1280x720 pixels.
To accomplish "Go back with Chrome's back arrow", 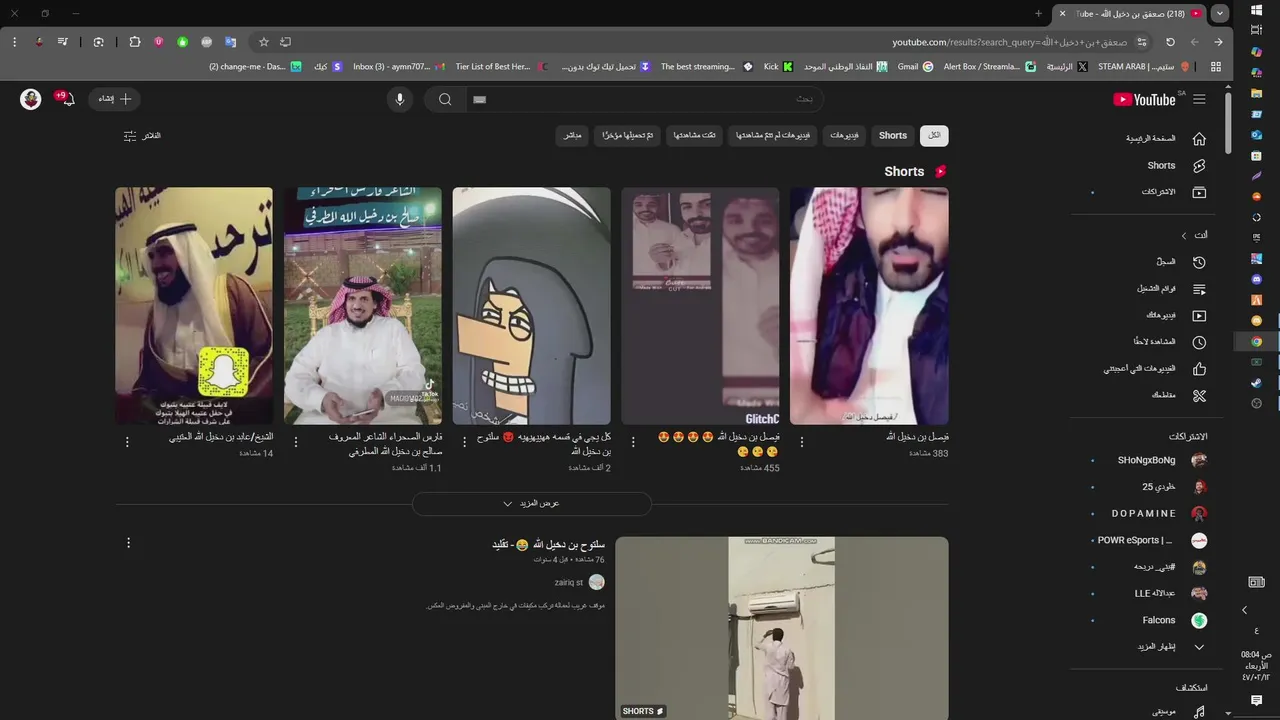I will (x=1218, y=42).
